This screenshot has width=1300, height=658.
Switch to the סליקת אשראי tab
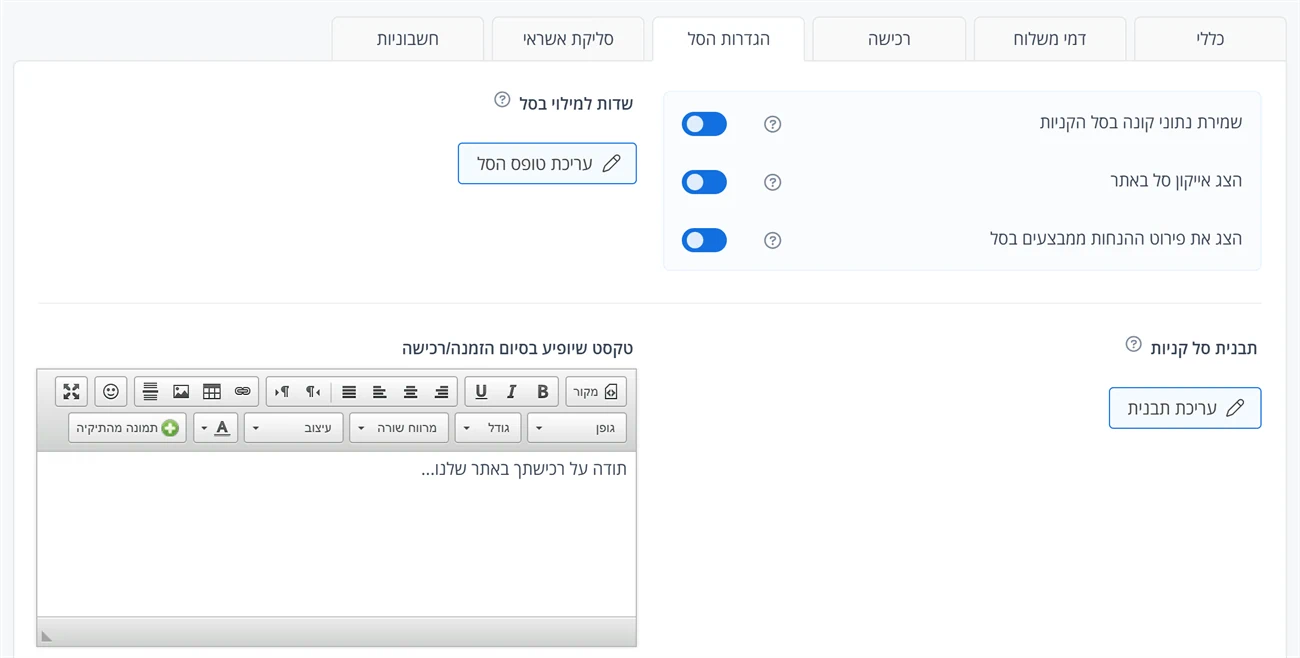coord(568,40)
